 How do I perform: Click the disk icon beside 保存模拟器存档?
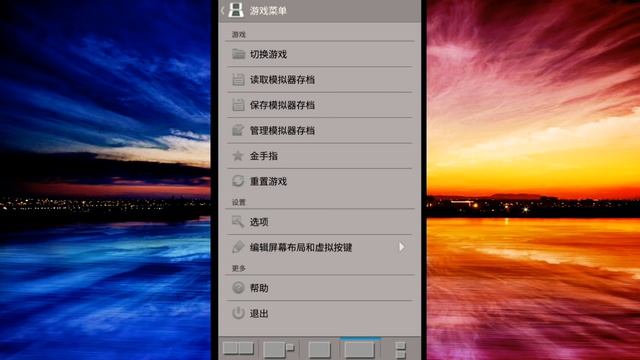click(x=238, y=105)
